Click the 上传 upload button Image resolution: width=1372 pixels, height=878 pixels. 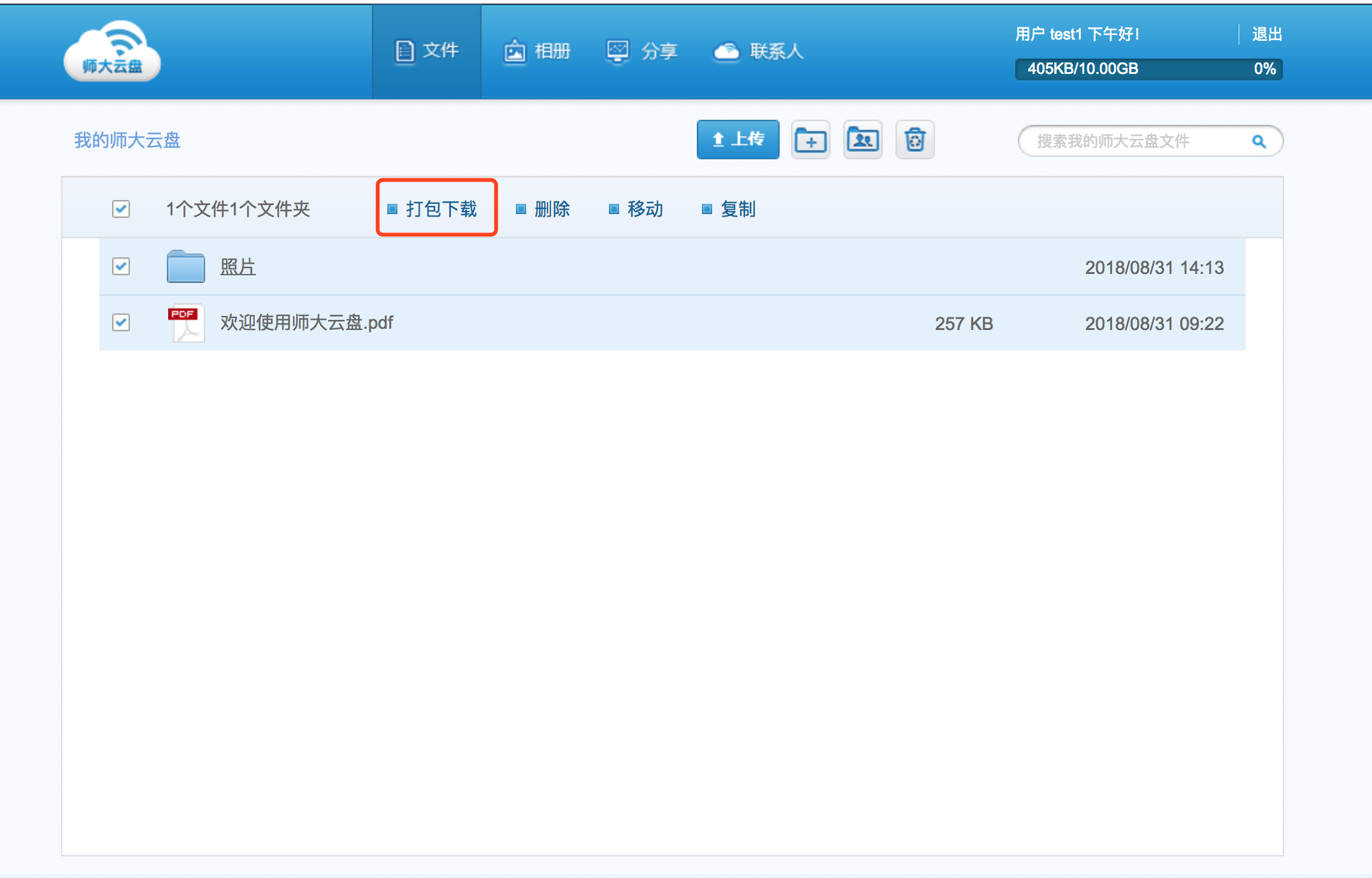tap(738, 140)
